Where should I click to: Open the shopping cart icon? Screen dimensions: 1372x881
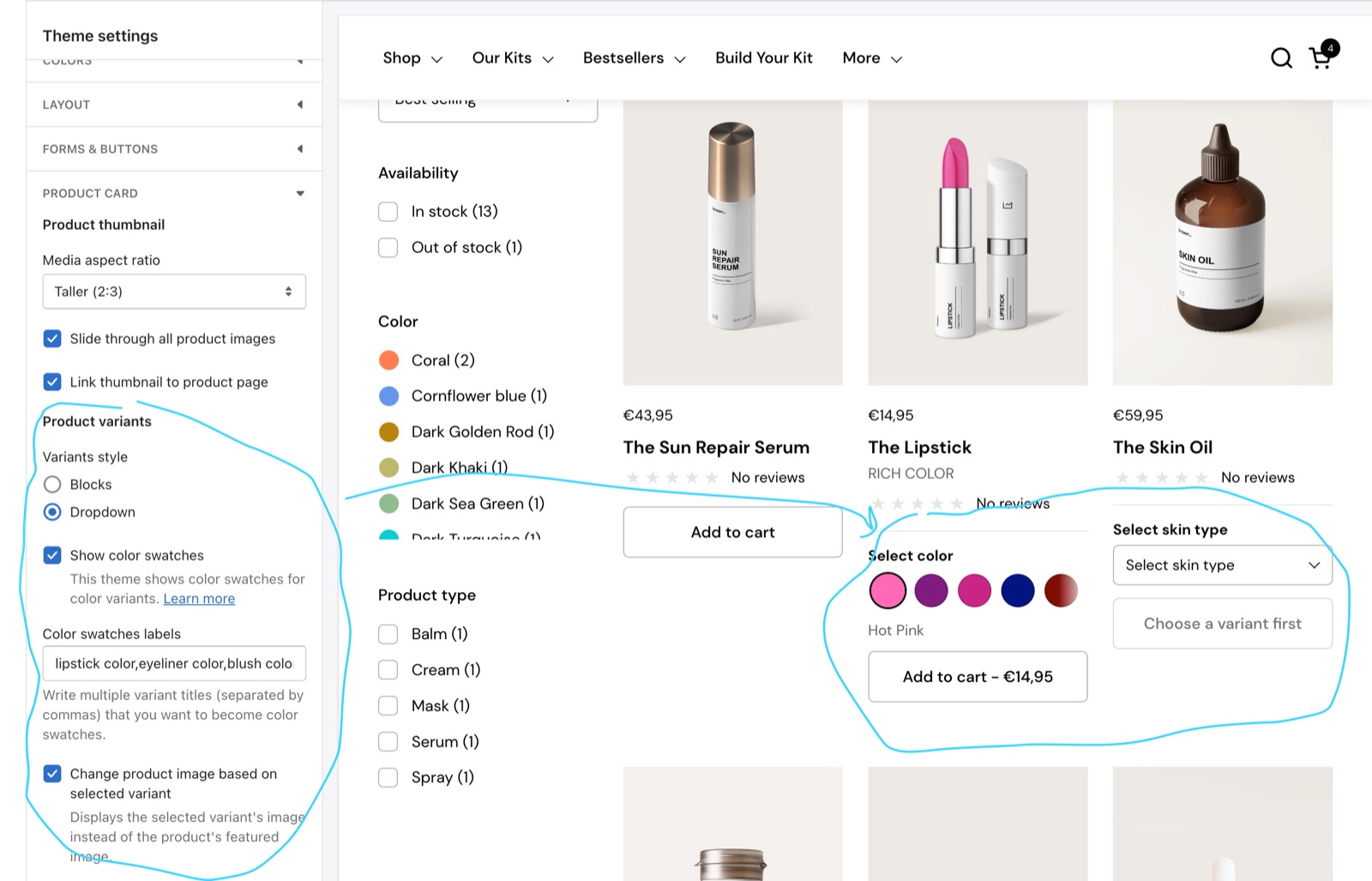[x=1321, y=57]
